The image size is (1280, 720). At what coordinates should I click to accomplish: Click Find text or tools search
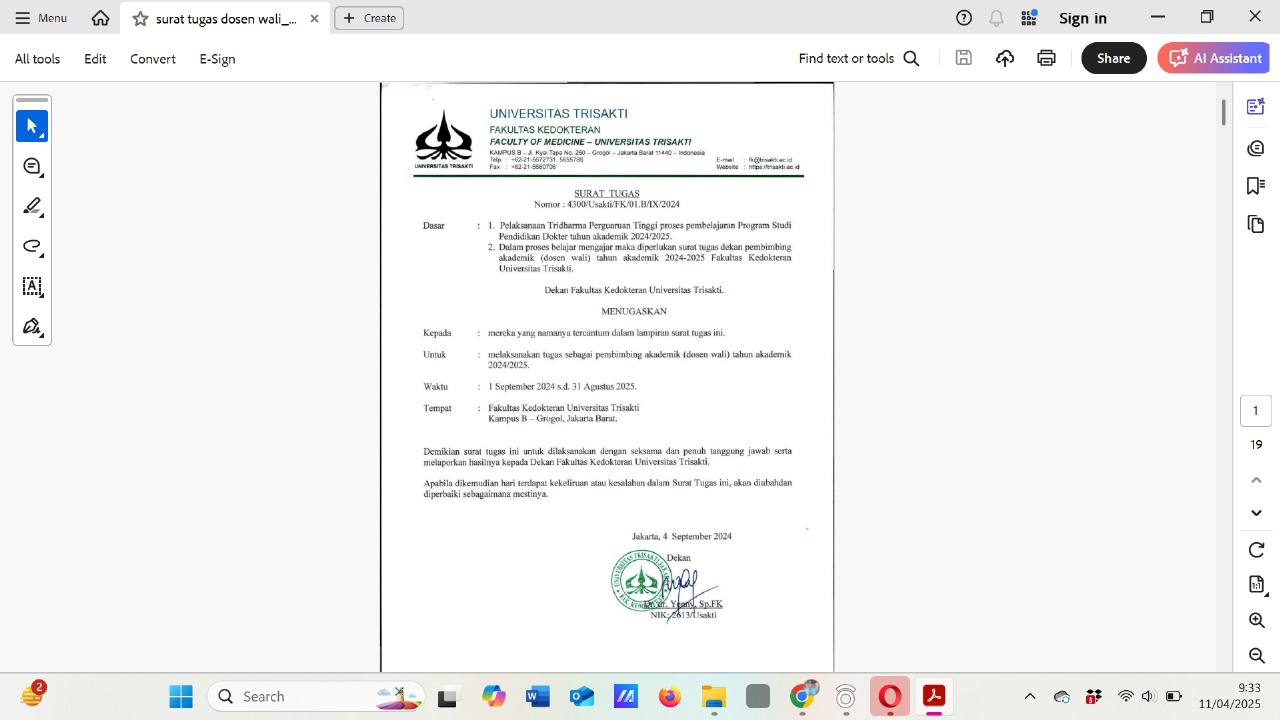click(x=859, y=59)
